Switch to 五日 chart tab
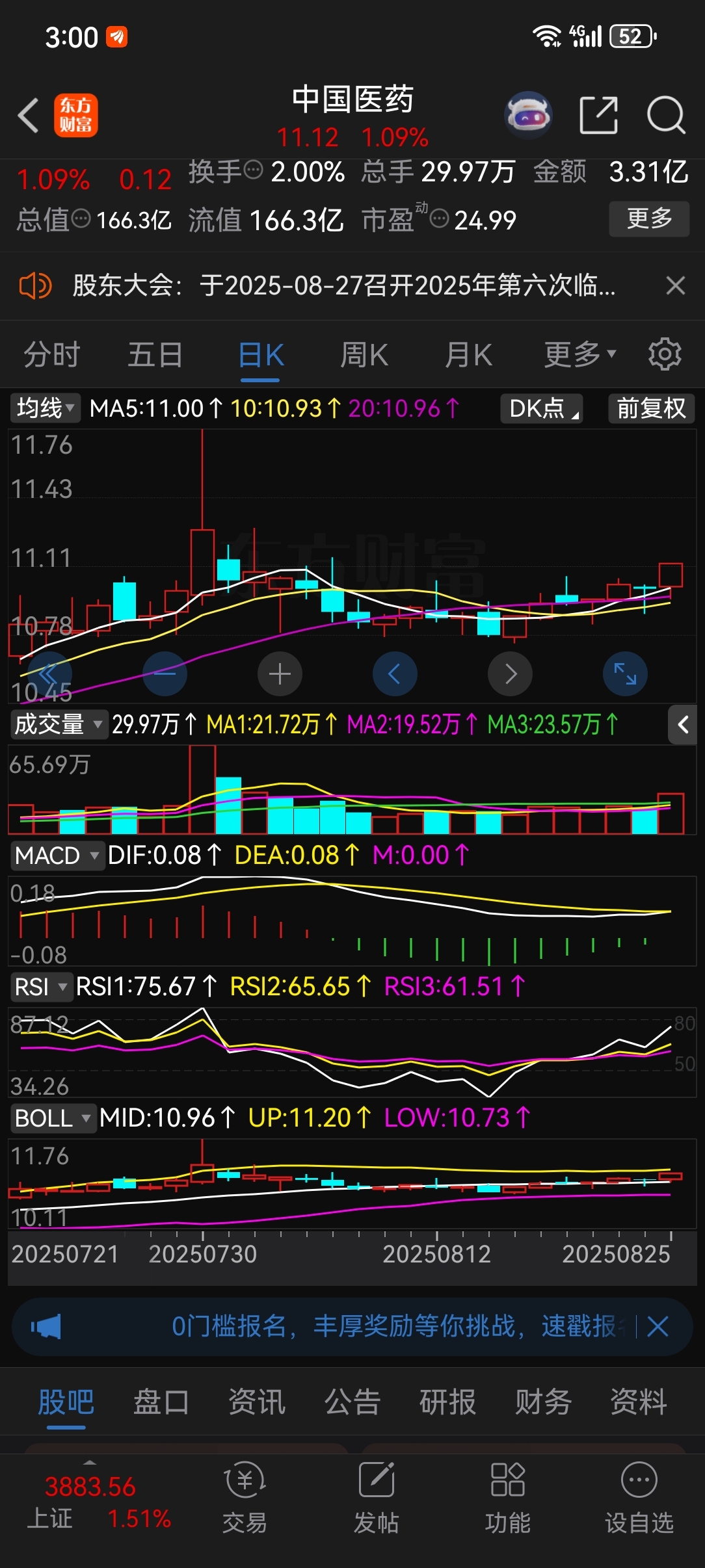Screen dimensions: 705x1568 [155, 354]
